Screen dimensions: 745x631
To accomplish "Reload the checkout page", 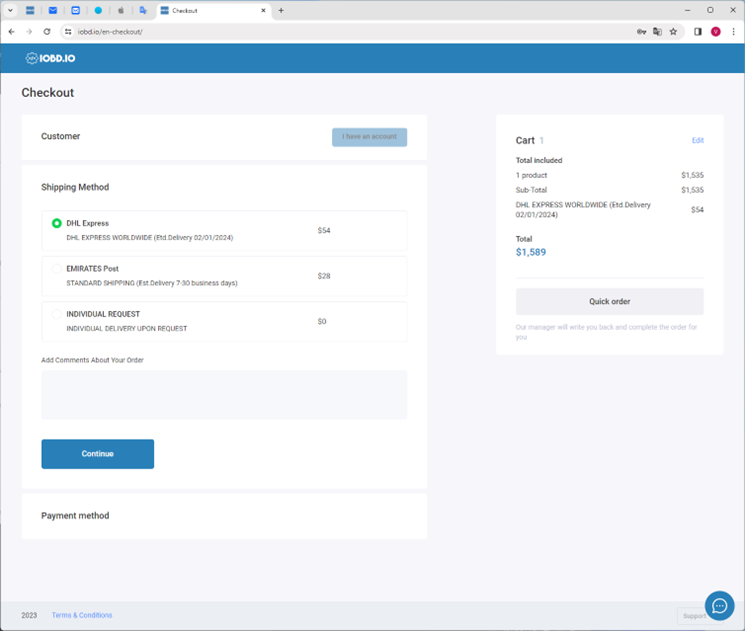I will (46, 32).
